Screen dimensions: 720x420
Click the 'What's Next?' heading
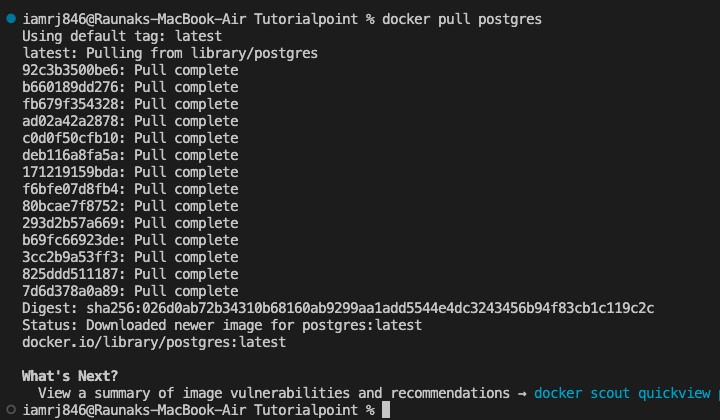(70, 376)
